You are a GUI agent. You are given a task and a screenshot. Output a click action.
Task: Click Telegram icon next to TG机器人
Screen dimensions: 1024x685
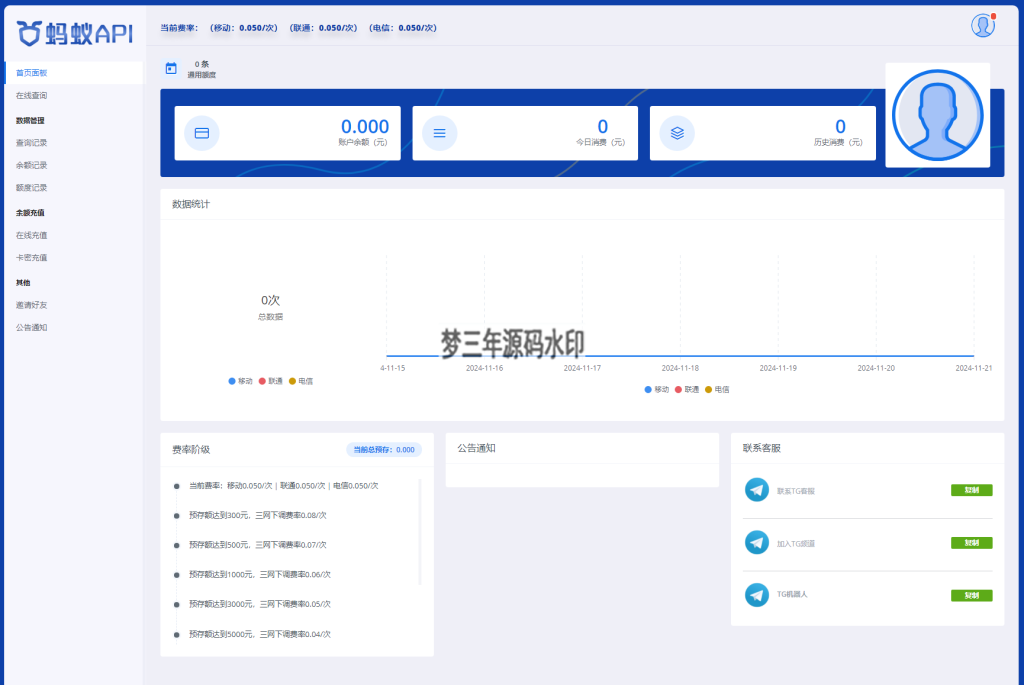coord(757,595)
